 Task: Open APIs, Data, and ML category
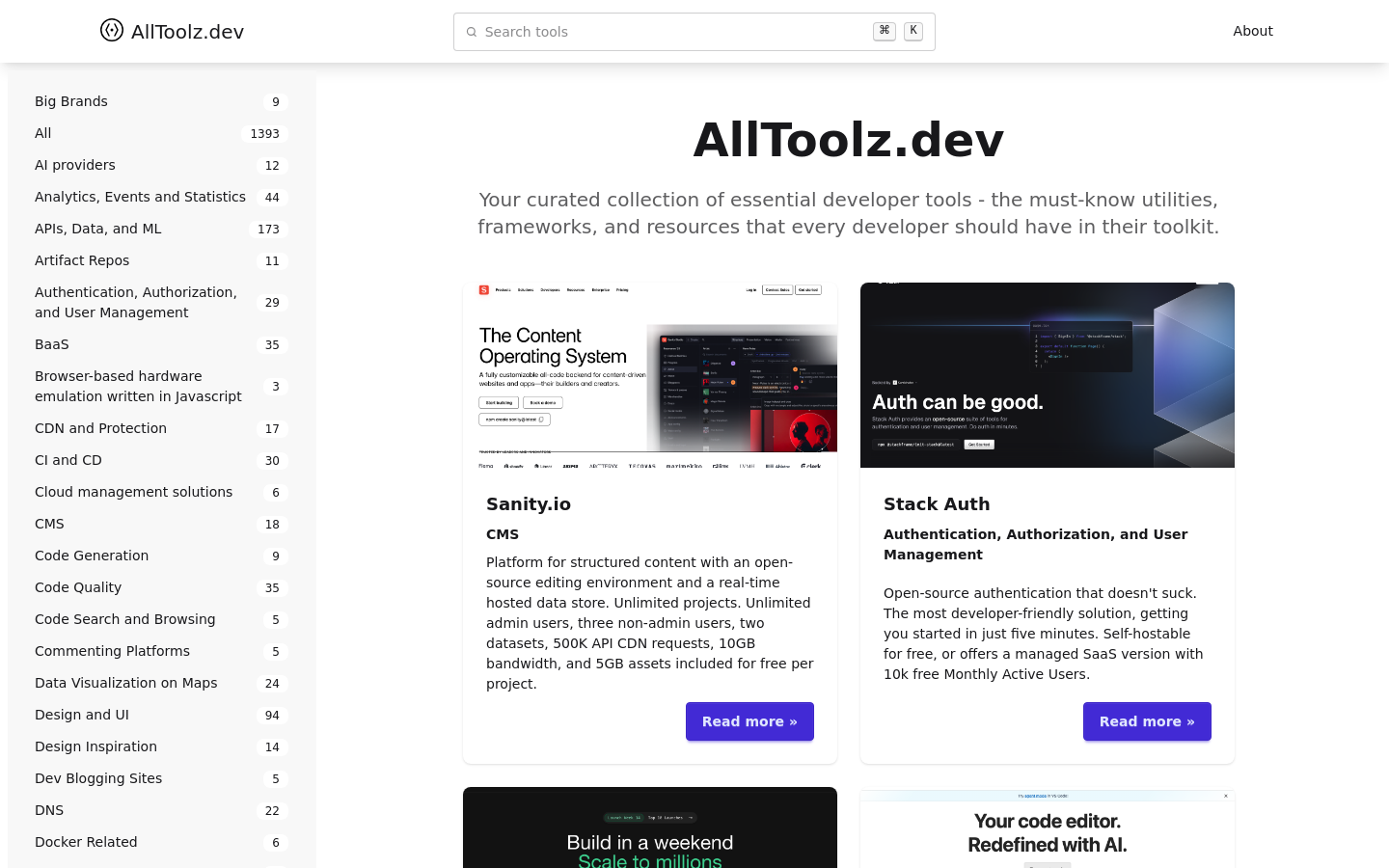(162, 229)
